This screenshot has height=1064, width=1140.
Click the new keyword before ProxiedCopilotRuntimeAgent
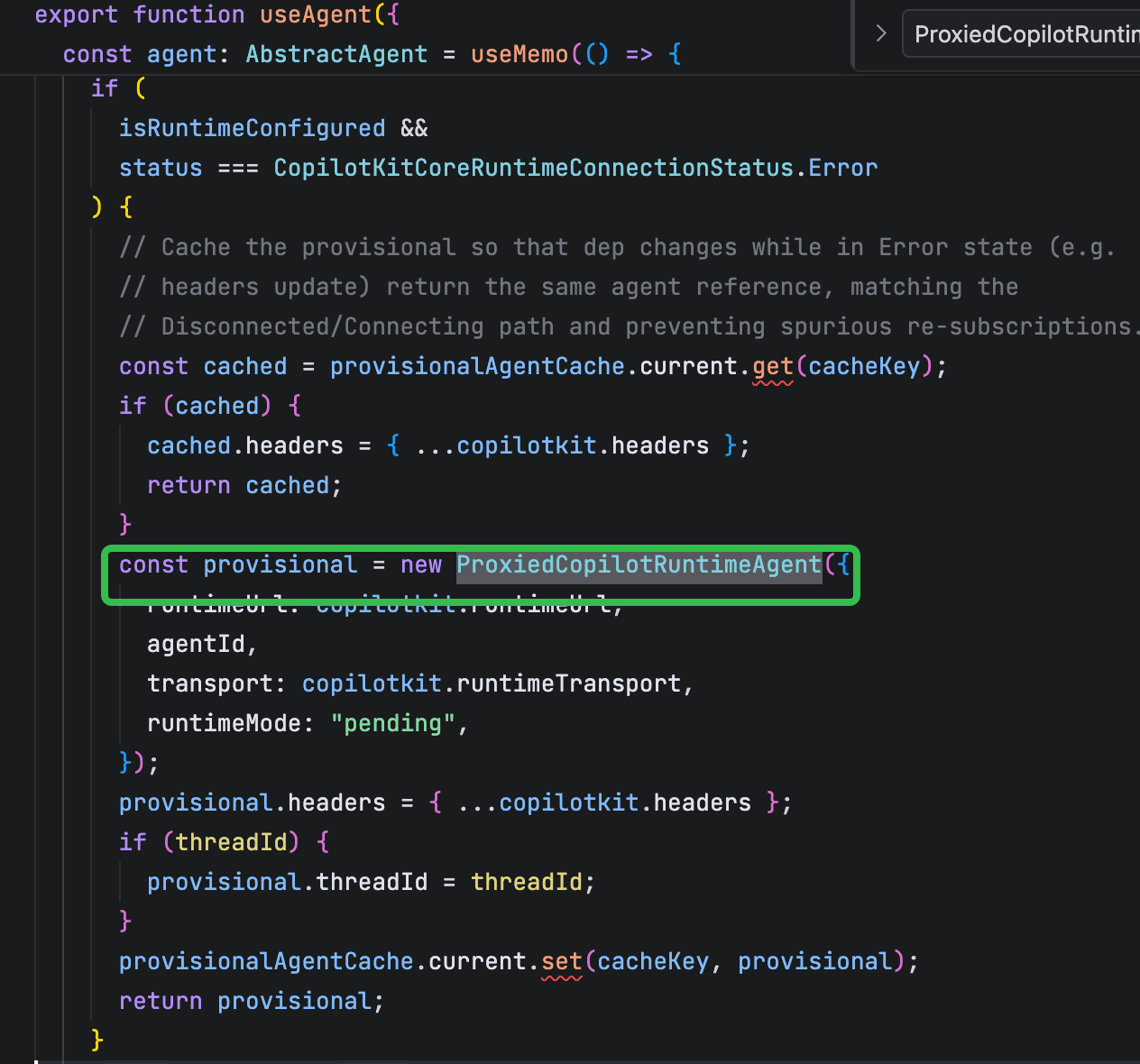(x=421, y=564)
